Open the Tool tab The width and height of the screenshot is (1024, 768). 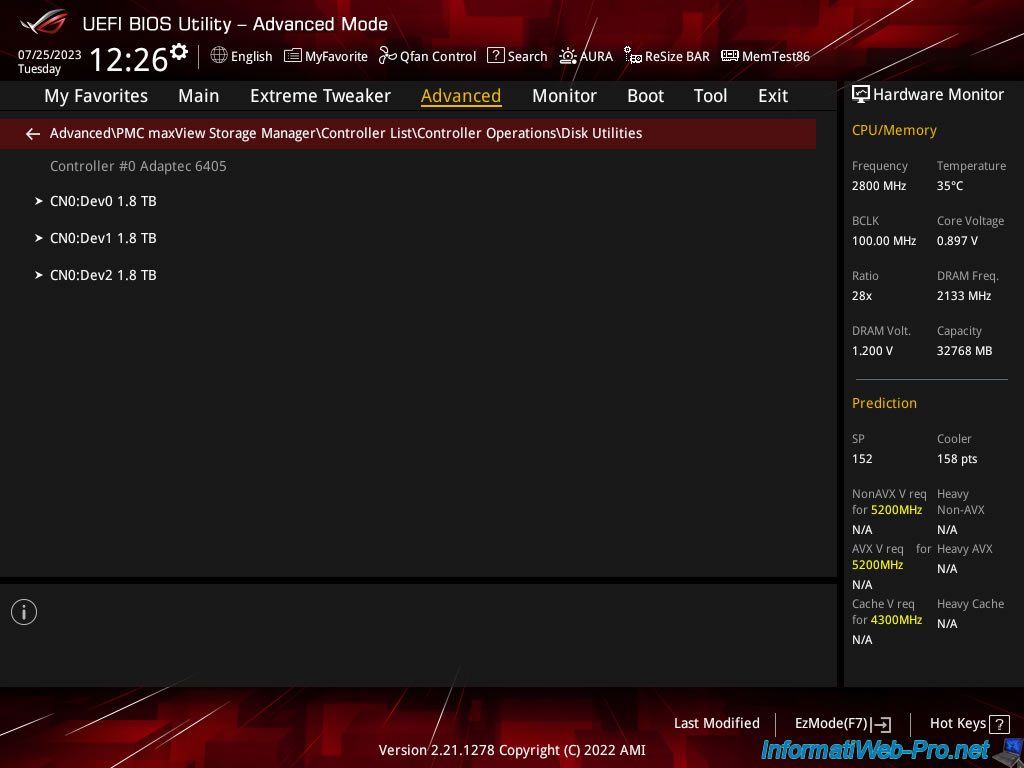(710, 96)
